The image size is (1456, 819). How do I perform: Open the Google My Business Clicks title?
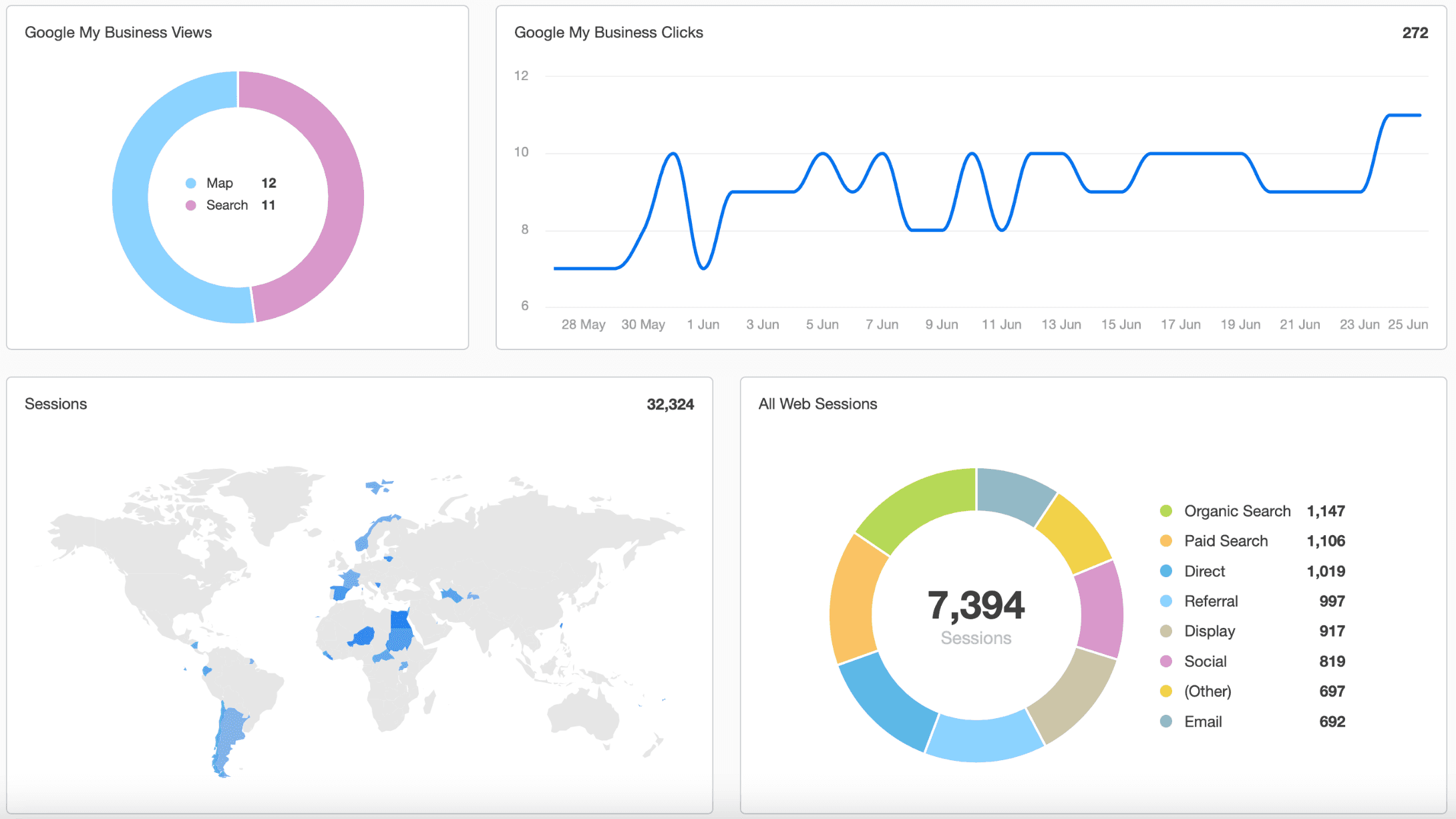click(x=608, y=33)
